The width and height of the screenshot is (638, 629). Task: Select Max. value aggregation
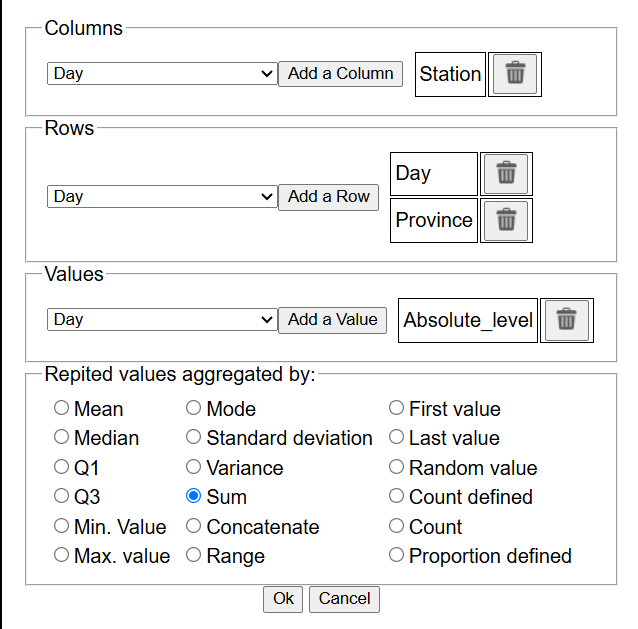[62, 555]
